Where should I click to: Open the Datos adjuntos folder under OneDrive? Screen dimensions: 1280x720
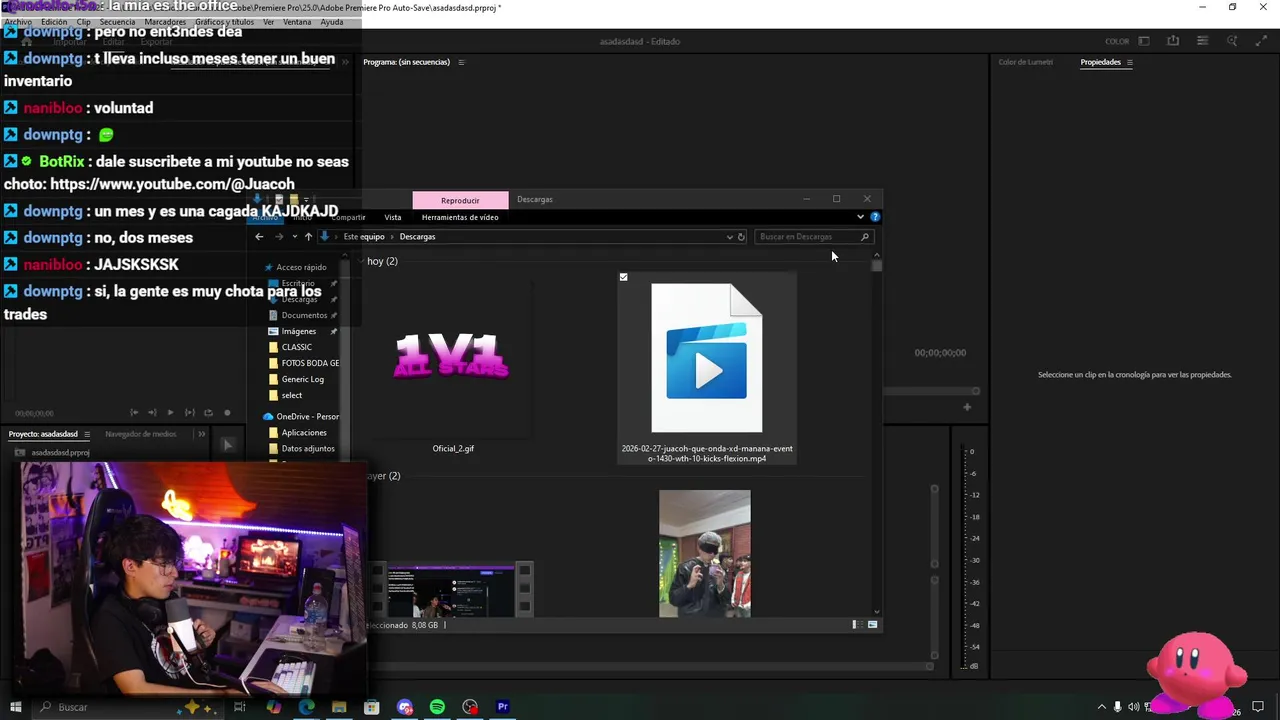307,448
